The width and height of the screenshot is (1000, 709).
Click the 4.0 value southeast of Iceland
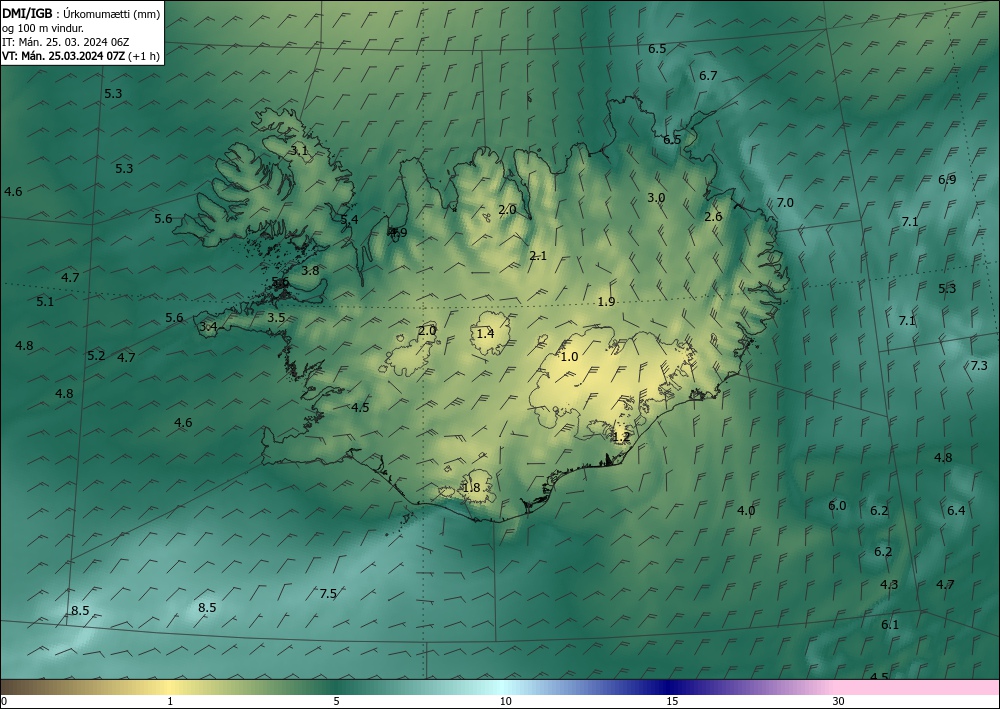(x=746, y=510)
